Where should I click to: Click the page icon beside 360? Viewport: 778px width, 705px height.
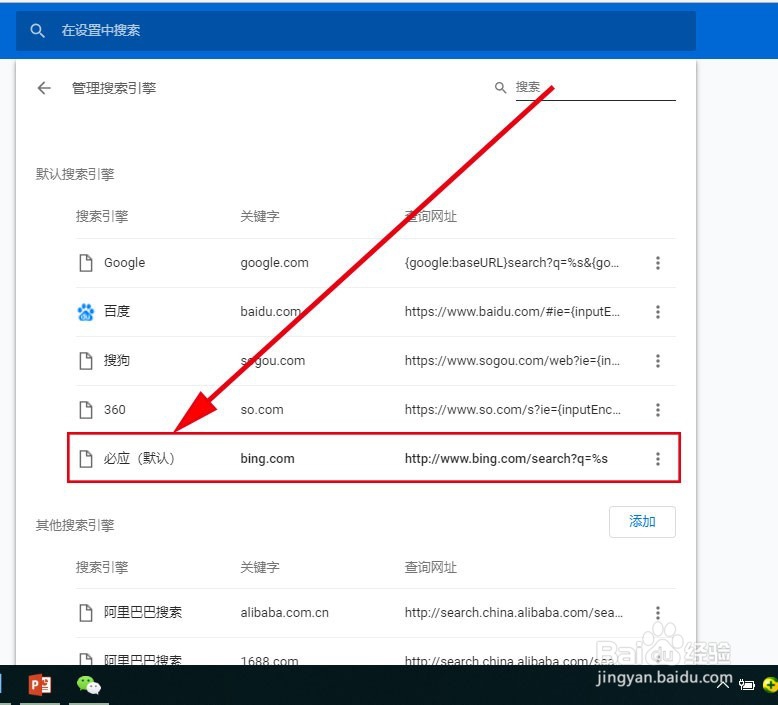[x=86, y=410]
